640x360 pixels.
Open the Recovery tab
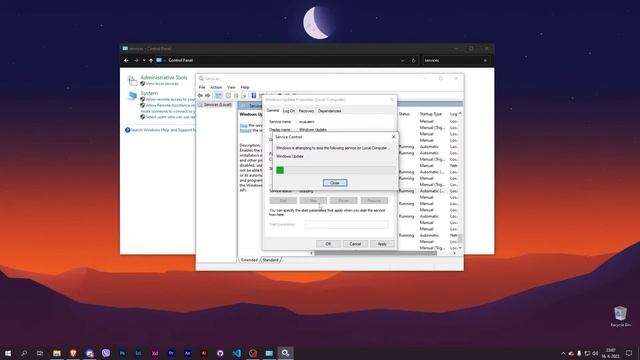(x=306, y=111)
